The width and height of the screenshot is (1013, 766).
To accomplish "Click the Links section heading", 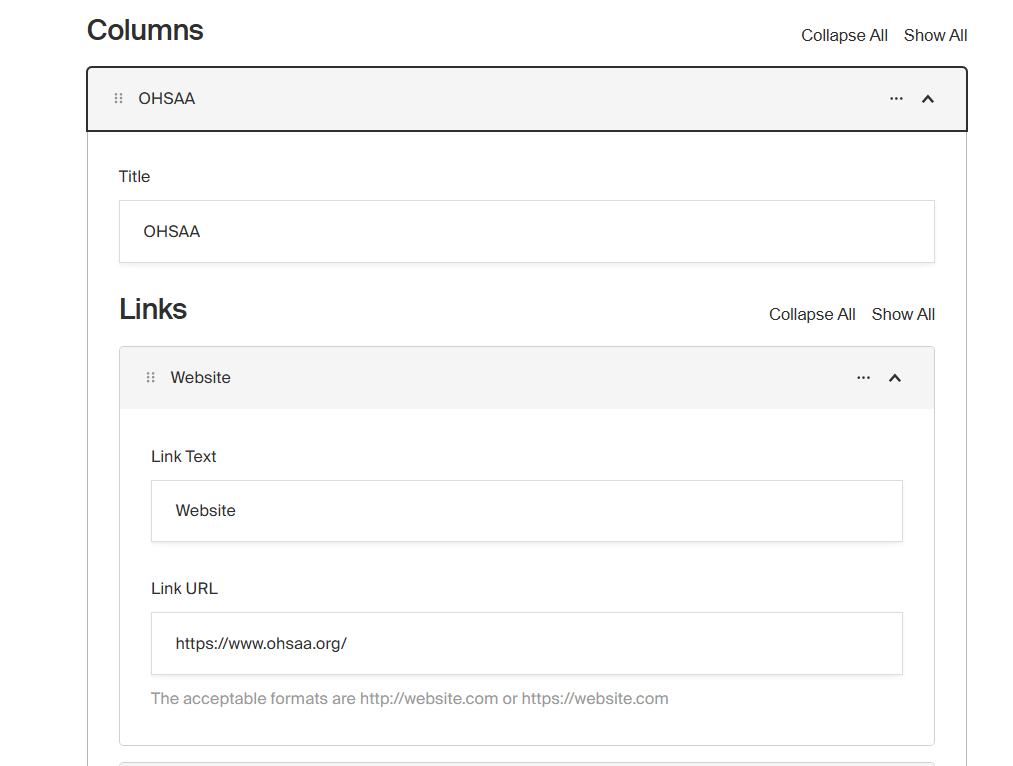I will tap(153, 309).
